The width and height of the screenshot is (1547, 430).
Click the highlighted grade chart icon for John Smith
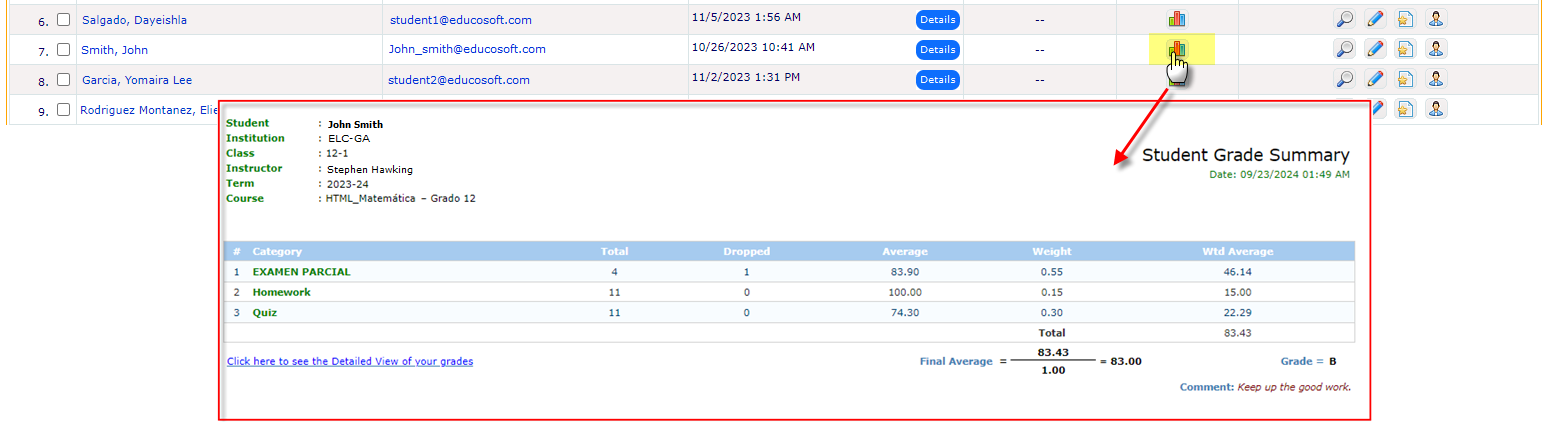coord(1176,49)
